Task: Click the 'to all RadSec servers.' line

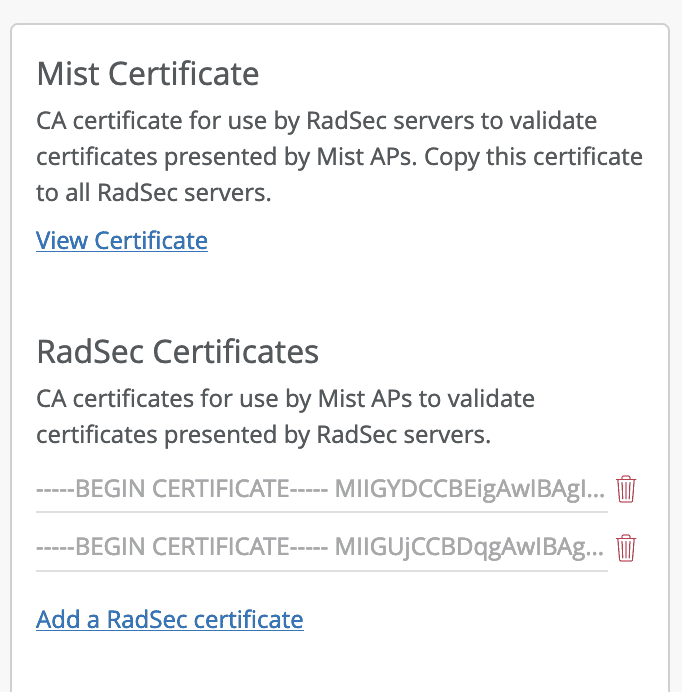Action: pos(154,193)
